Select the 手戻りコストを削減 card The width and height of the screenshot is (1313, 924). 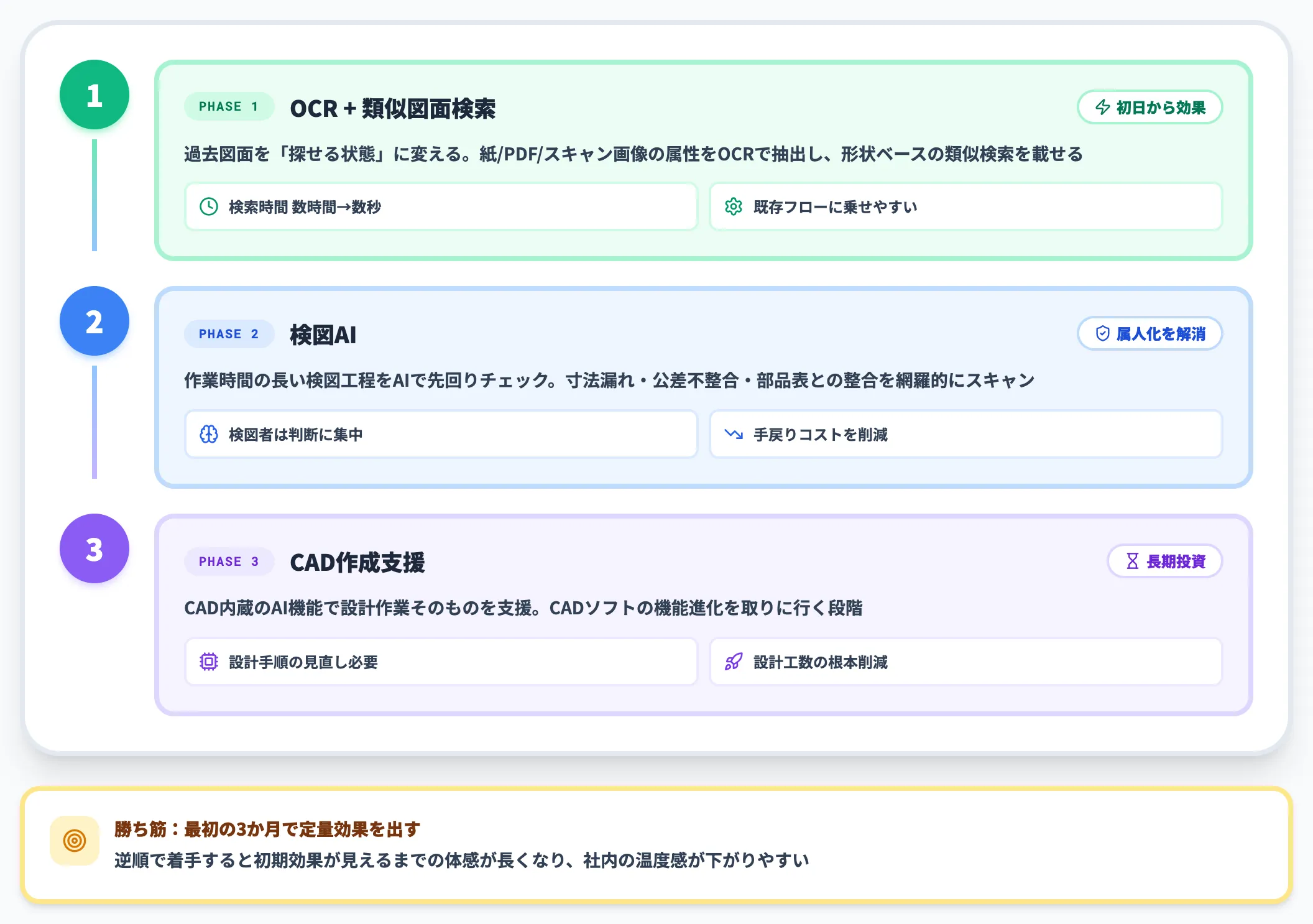pos(966,434)
